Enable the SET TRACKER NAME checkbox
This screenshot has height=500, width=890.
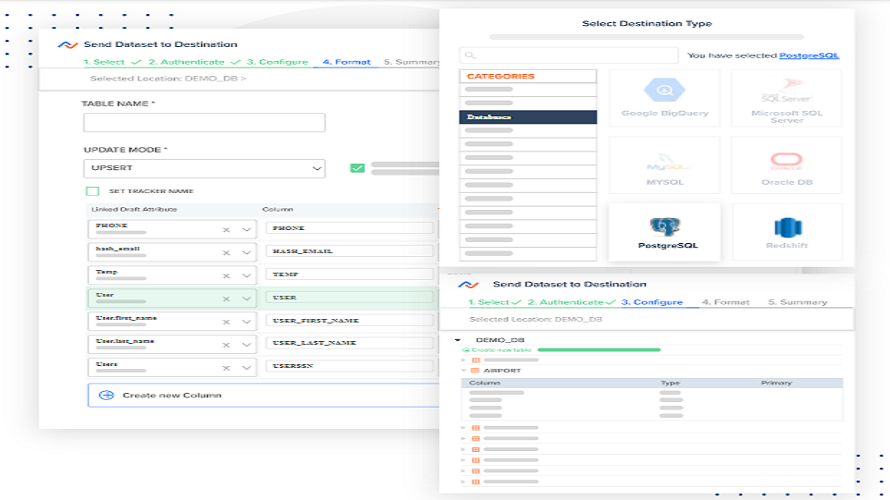pos(93,191)
